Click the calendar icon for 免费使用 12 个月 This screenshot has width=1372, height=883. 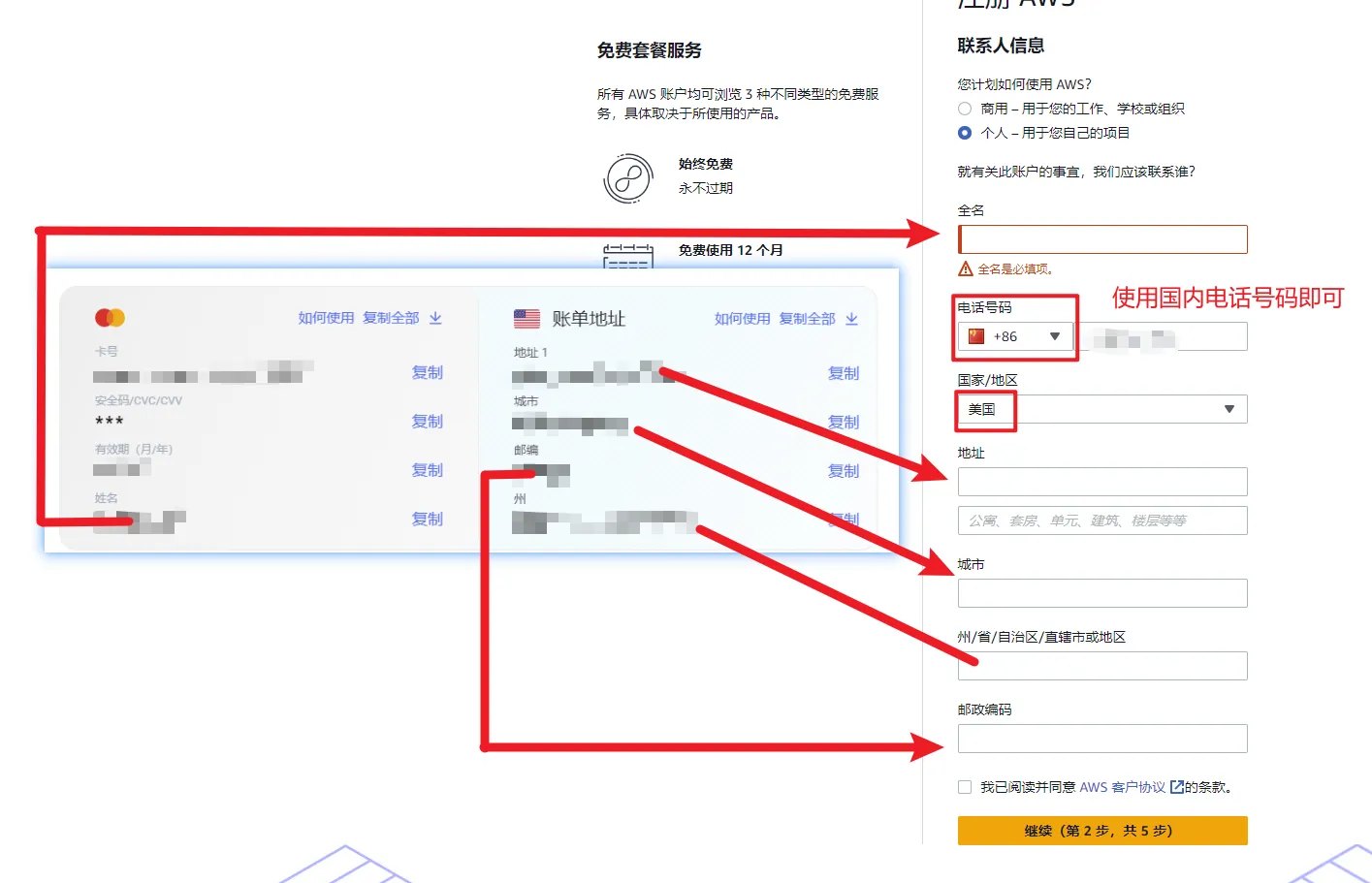[627, 256]
